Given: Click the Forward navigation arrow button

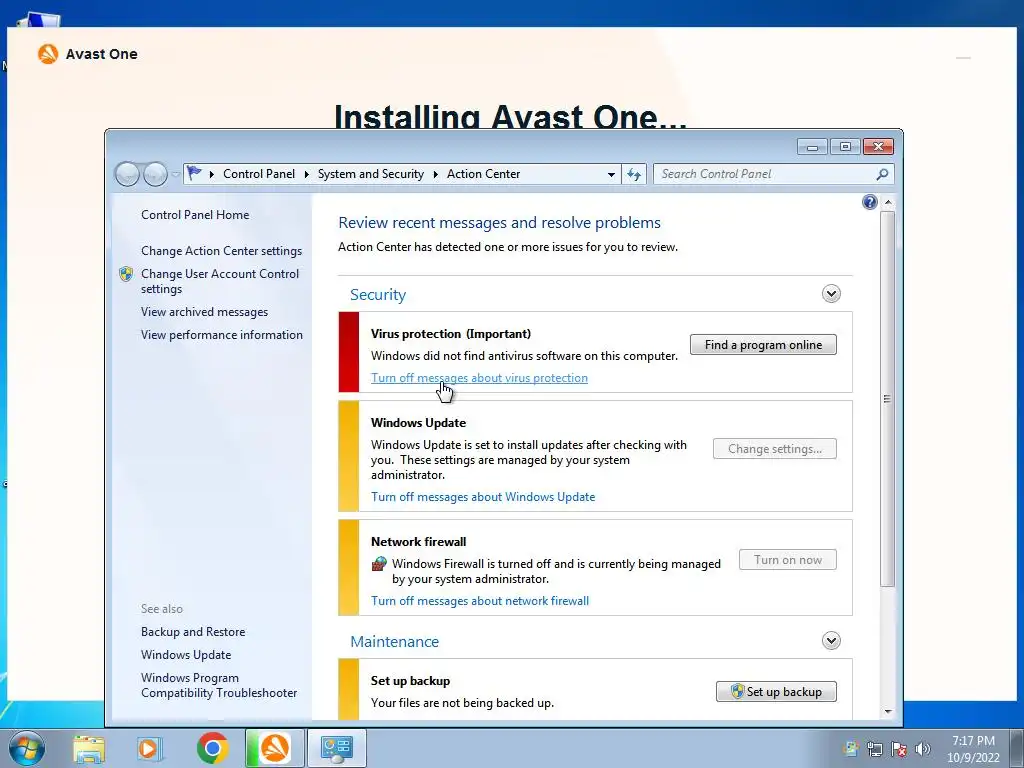Looking at the screenshot, I should [x=155, y=174].
